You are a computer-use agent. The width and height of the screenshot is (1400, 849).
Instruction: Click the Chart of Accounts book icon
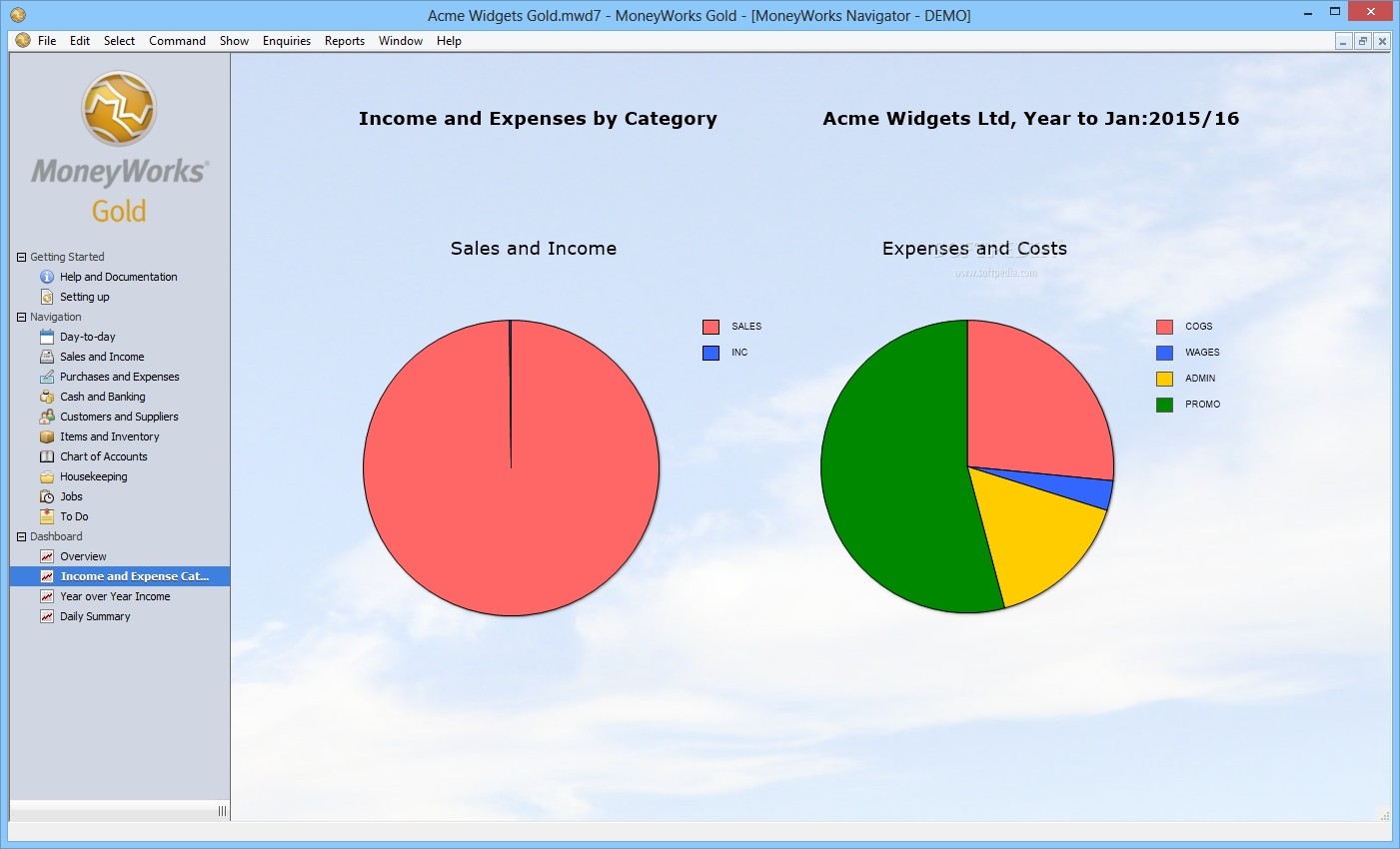(47, 456)
